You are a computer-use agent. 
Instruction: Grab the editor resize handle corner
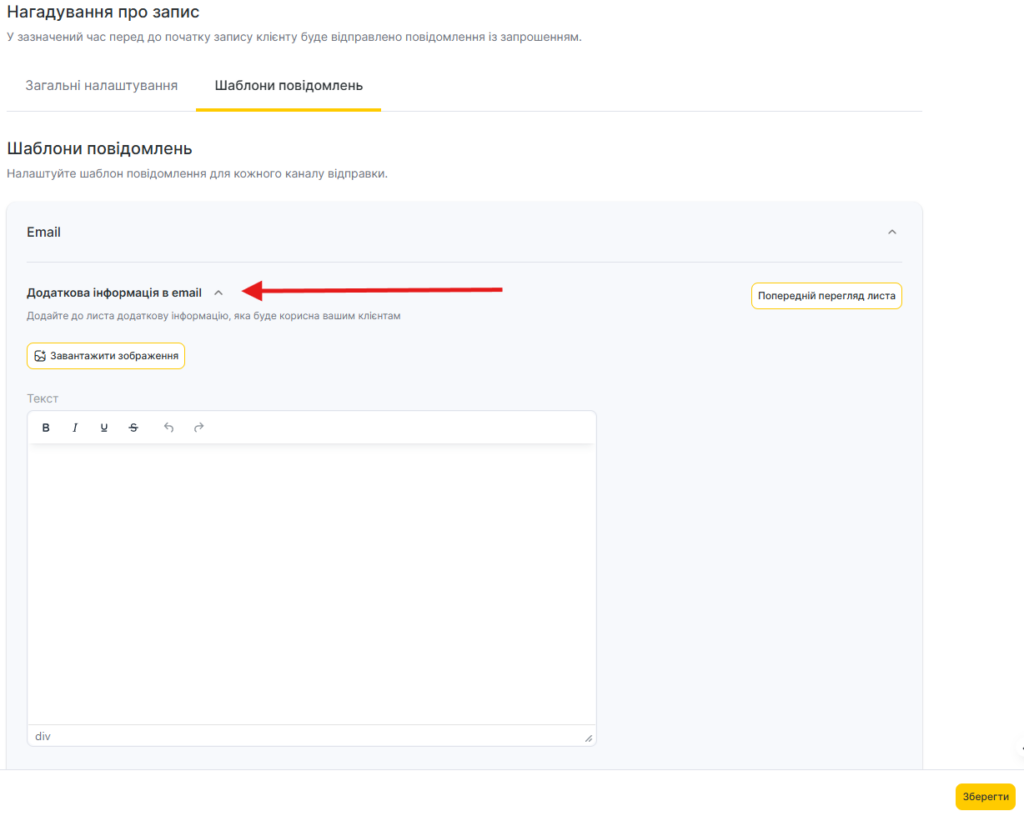pyautogui.click(x=588, y=738)
